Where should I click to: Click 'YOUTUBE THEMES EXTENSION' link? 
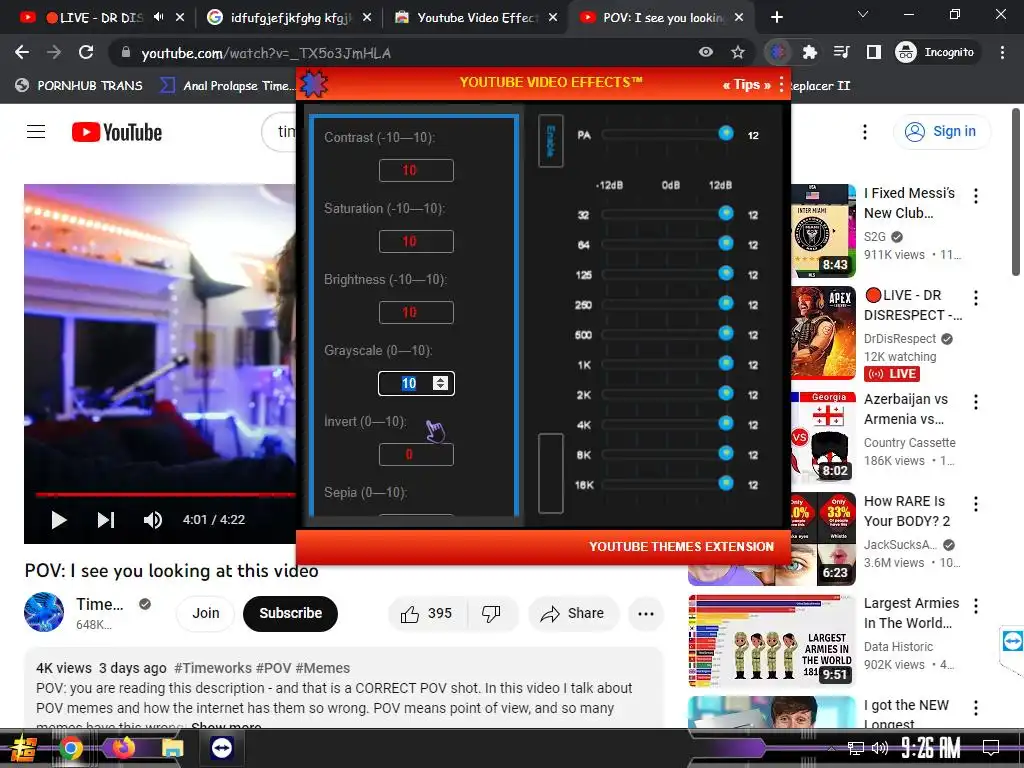click(x=681, y=547)
